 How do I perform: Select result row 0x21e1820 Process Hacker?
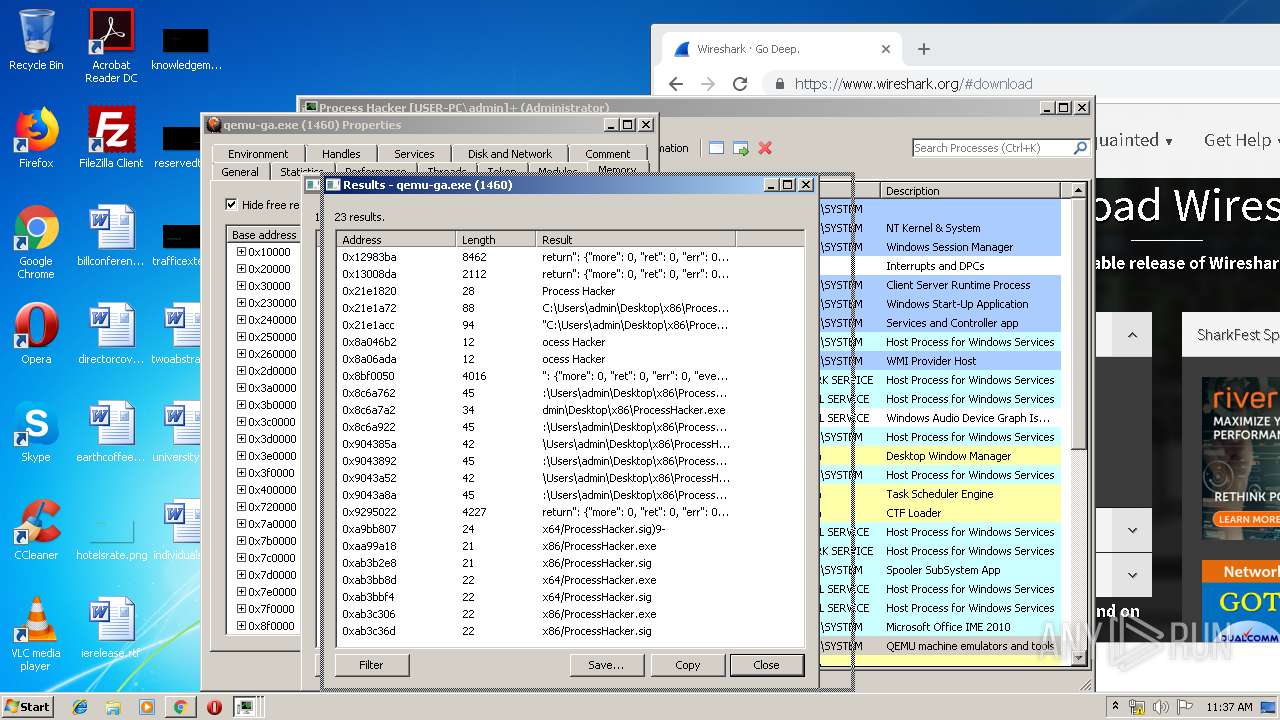click(x=570, y=291)
